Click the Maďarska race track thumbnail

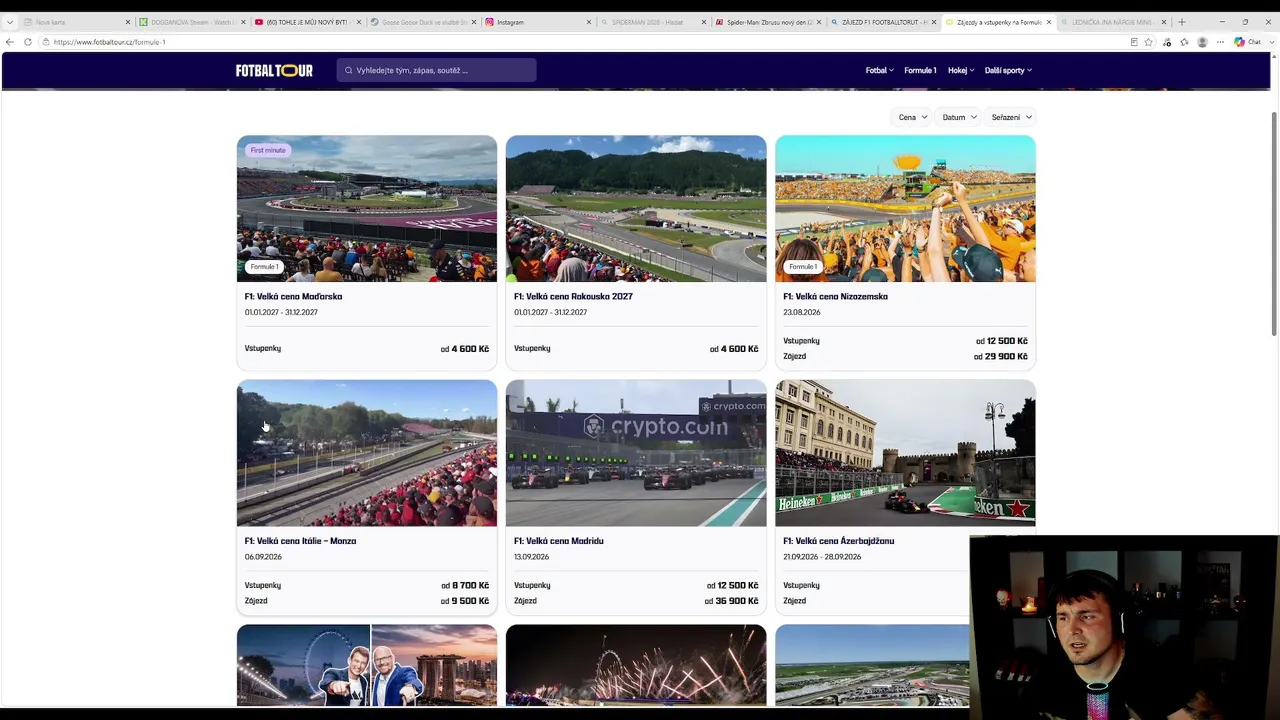(367, 208)
